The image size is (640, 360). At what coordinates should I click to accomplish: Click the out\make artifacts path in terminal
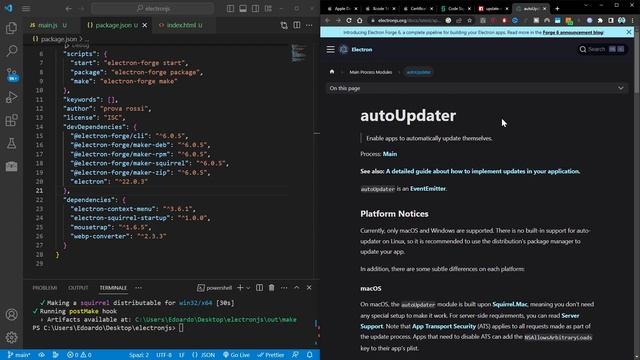click(216, 320)
